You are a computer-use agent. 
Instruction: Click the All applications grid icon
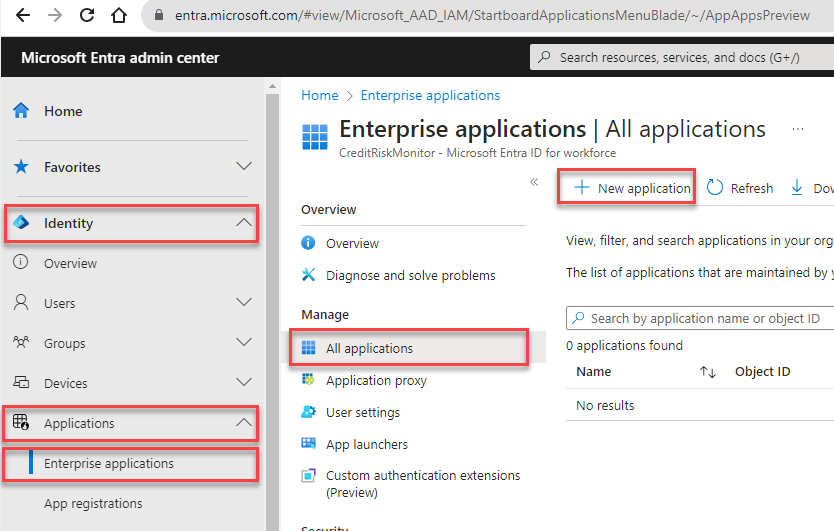coord(308,347)
